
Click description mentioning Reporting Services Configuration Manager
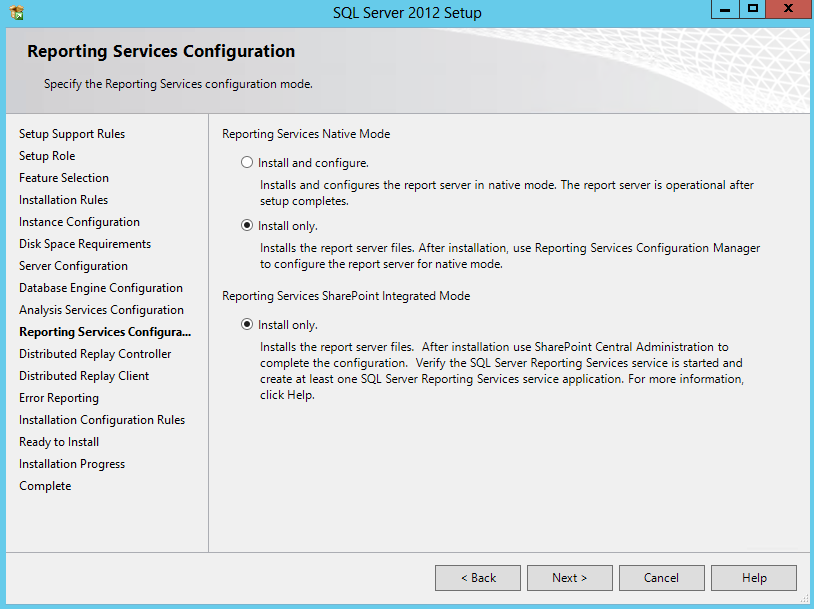click(510, 256)
